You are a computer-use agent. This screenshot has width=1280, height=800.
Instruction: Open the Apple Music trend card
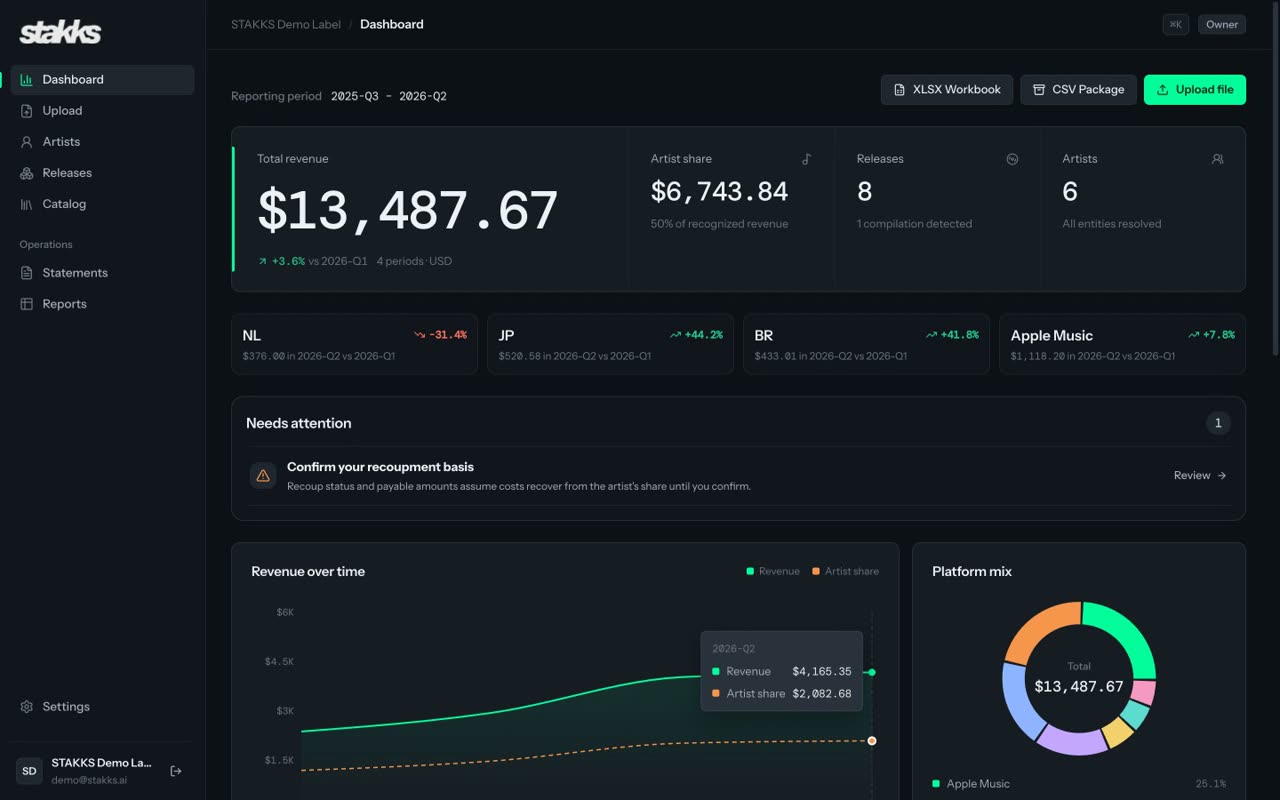(1122, 344)
